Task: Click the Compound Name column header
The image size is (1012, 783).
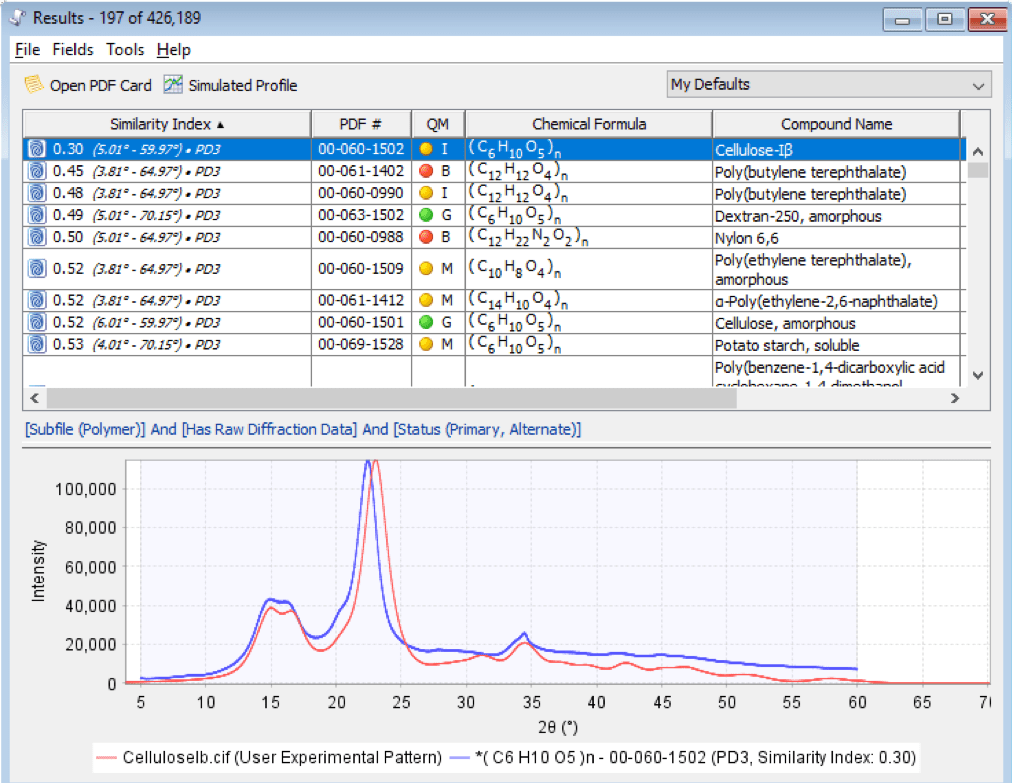Action: point(836,124)
